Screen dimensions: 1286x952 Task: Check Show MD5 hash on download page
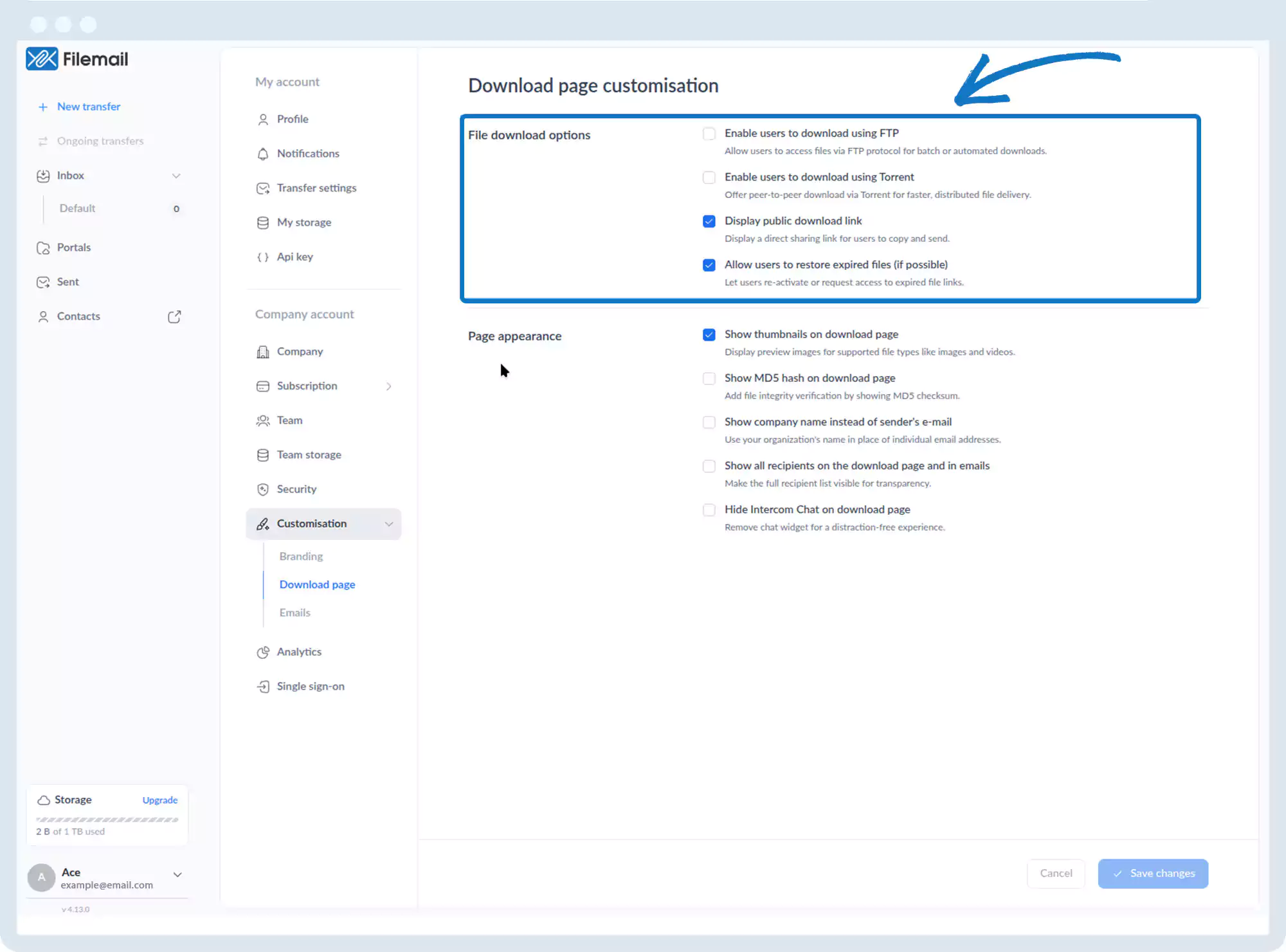coord(709,379)
